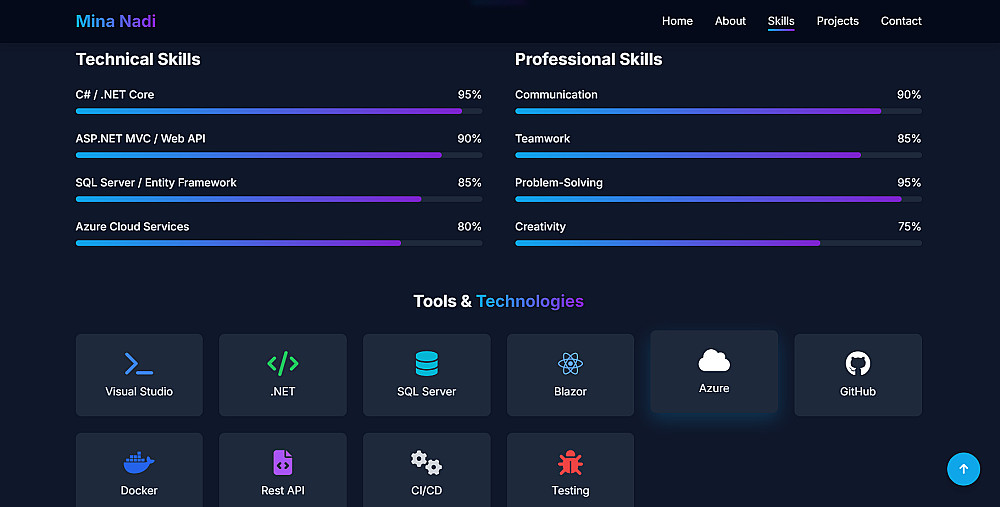This screenshot has width=1000, height=507.
Task: Click the ASP.NET MVC / Web API progress bar
Action: click(x=279, y=155)
